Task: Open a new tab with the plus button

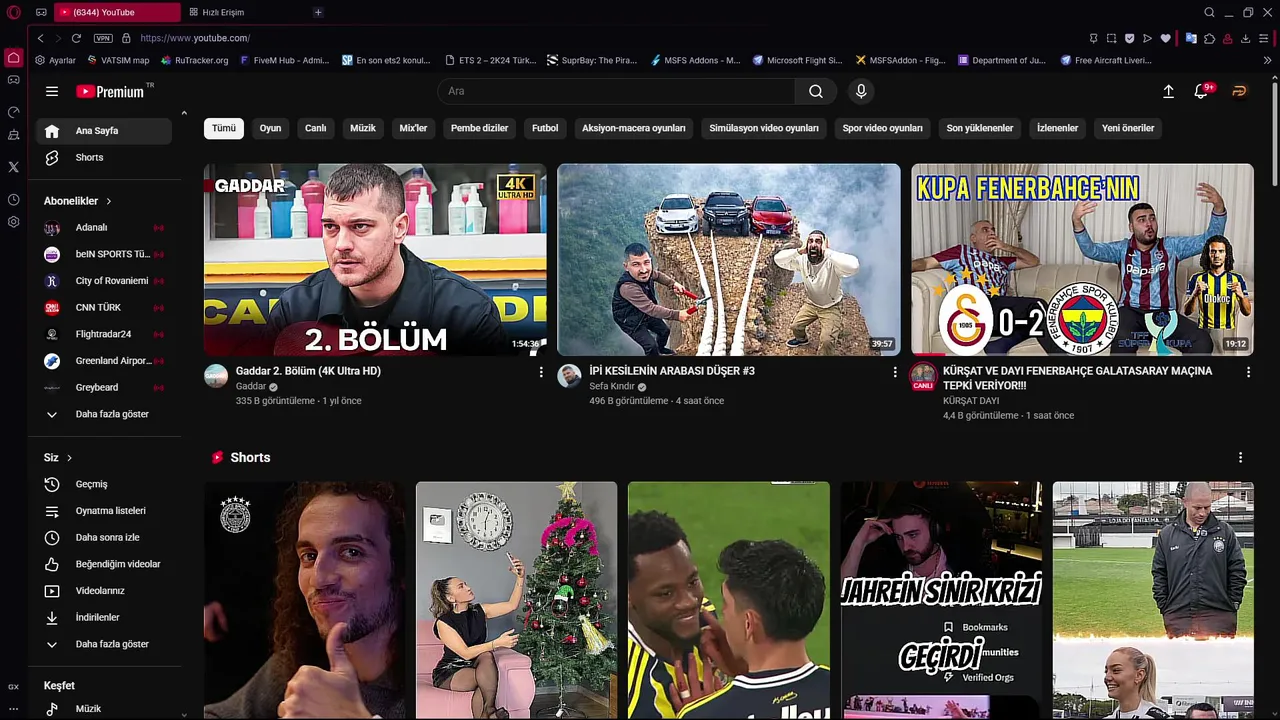Action: 318,12
